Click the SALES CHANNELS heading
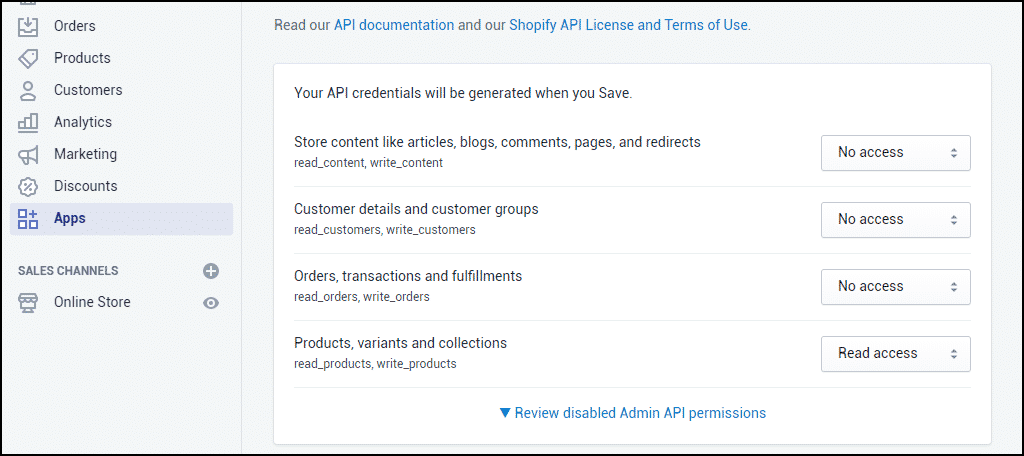The width and height of the screenshot is (1024, 456). point(68,270)
